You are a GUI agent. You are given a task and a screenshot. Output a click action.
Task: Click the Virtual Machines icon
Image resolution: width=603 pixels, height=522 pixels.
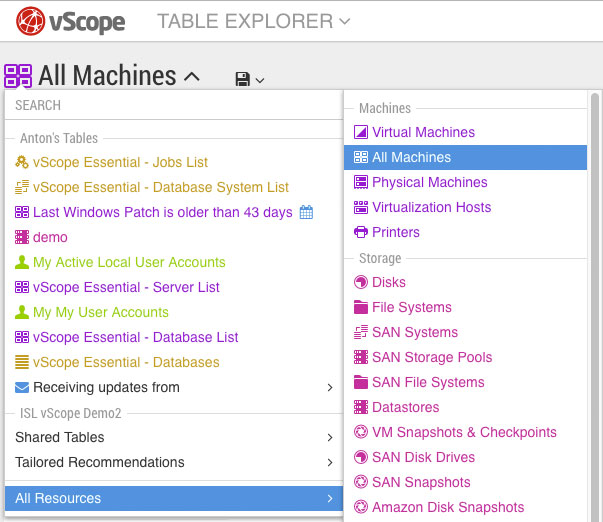(x=361, y=132)
